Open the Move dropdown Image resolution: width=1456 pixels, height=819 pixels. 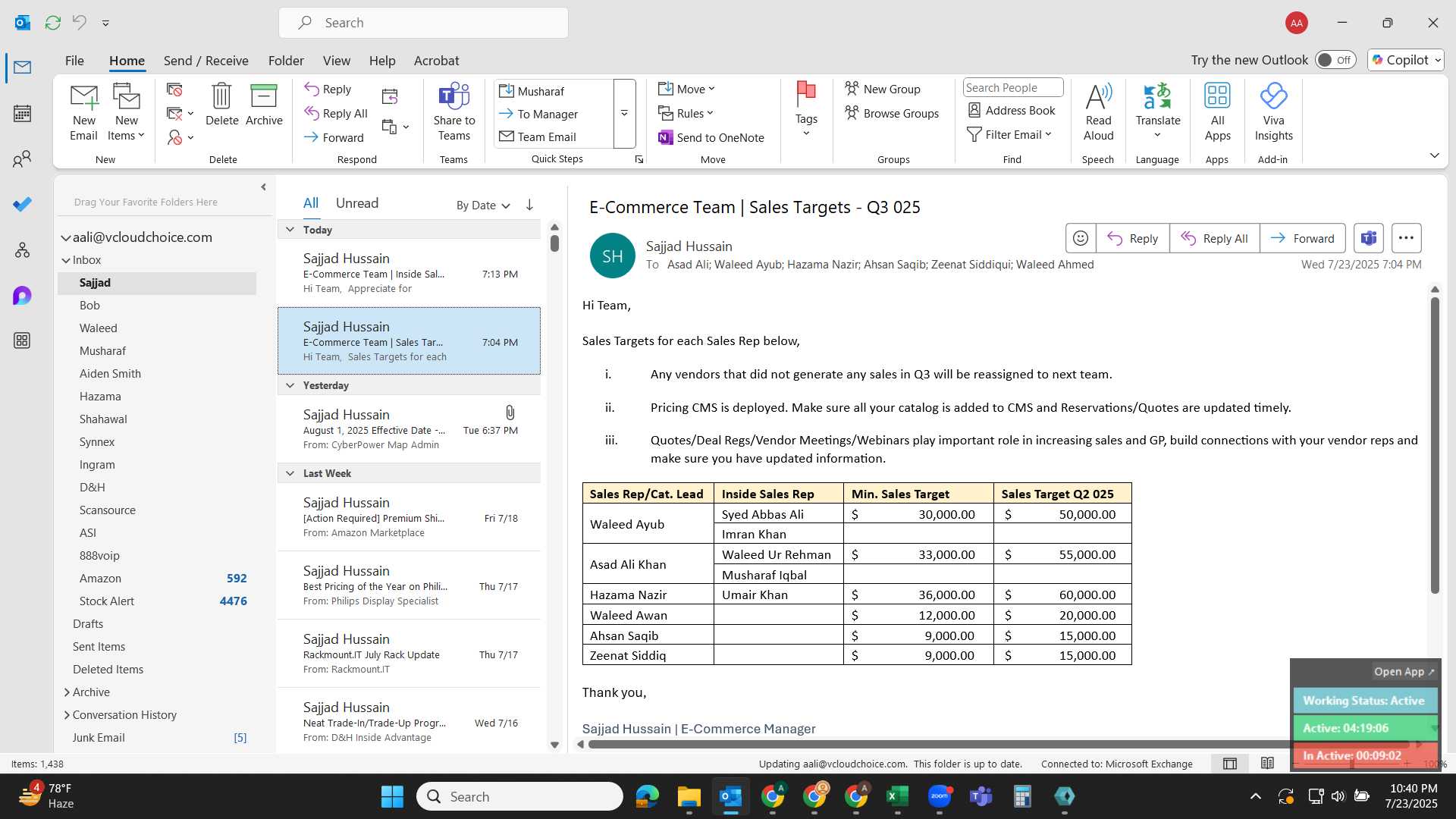point(687,89)
